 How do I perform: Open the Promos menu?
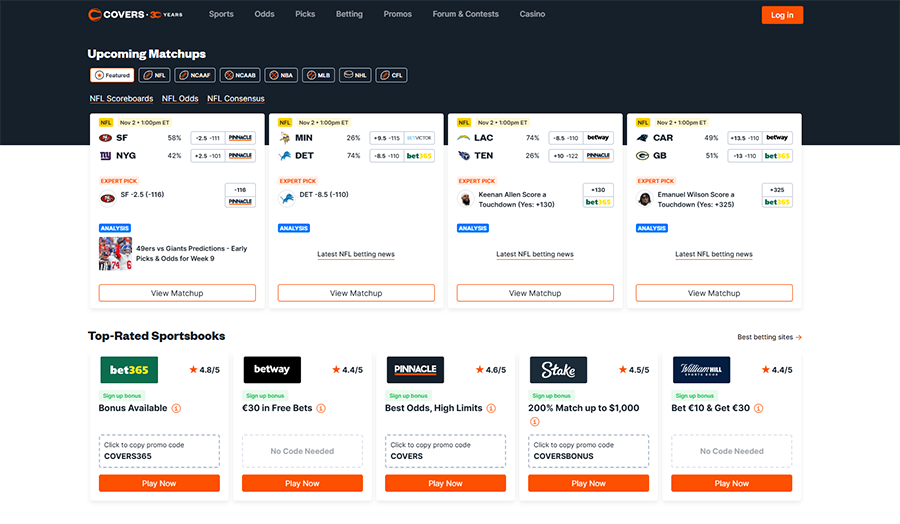click(x=397, y=14)
